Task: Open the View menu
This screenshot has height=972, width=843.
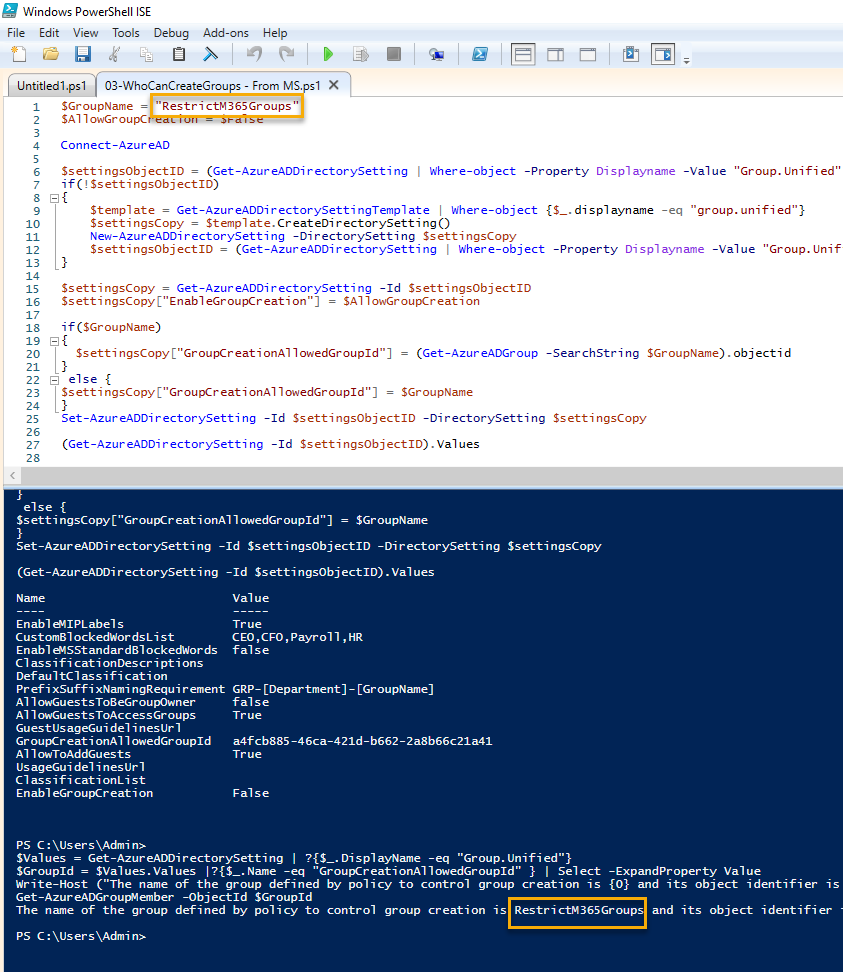Action: pyautogui.click(x=86, y=33)
